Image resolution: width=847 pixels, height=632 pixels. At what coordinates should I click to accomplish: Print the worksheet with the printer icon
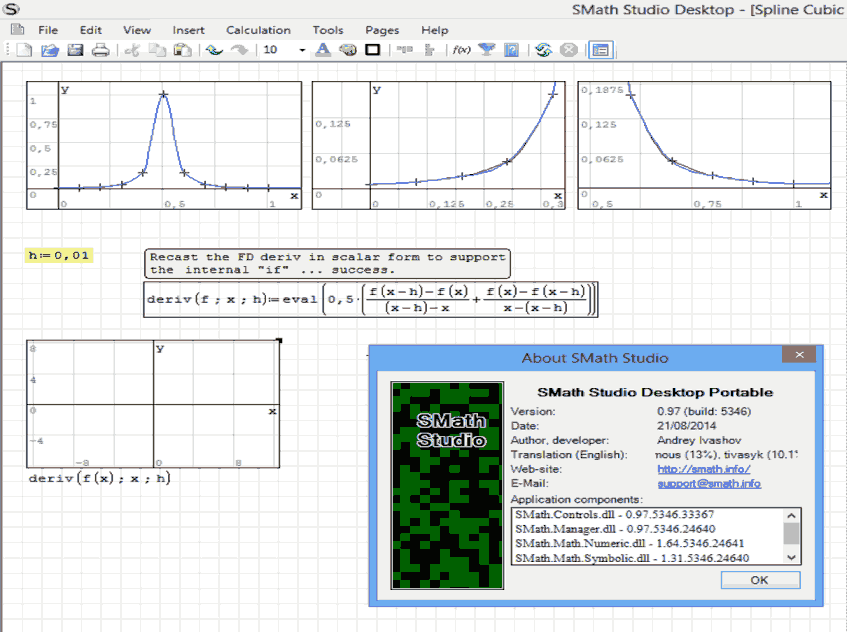coord(100,50)
